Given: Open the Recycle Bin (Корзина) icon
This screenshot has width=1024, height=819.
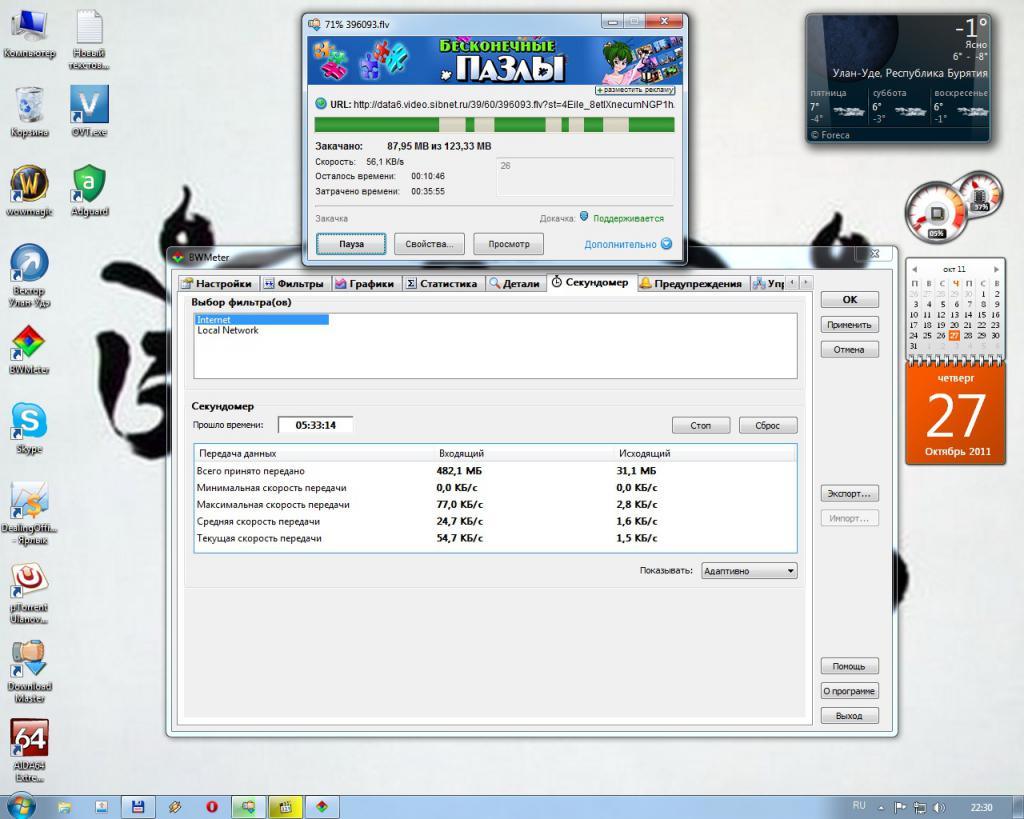Looking at the screenshot, I should click(29, 105).
